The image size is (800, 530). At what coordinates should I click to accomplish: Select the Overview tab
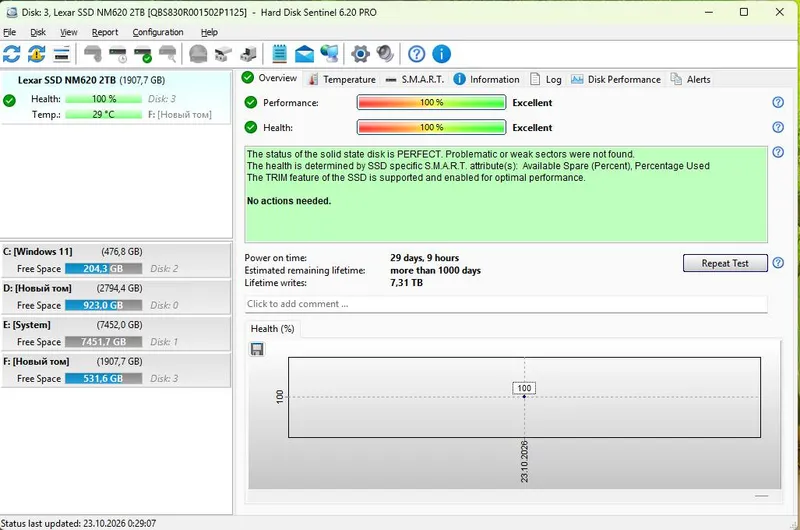coord(270,78)
